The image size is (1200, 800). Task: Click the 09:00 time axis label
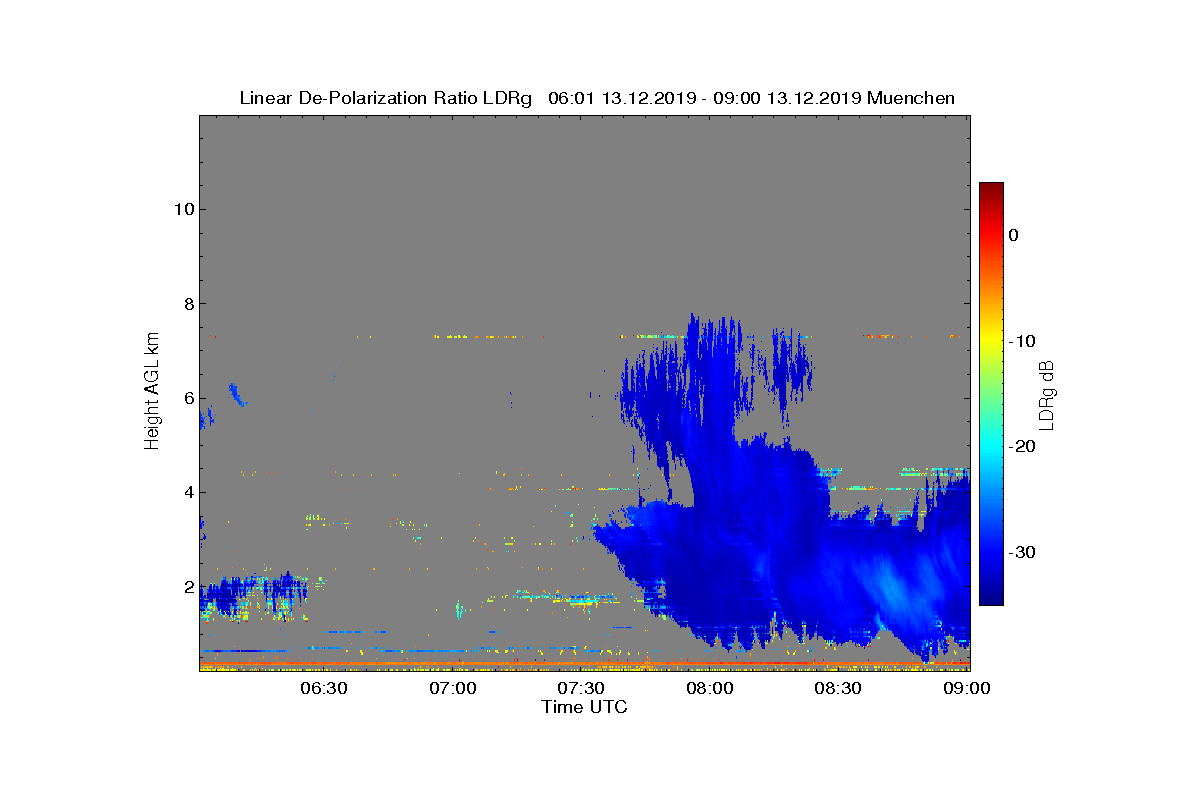click(x=967, y=689)
